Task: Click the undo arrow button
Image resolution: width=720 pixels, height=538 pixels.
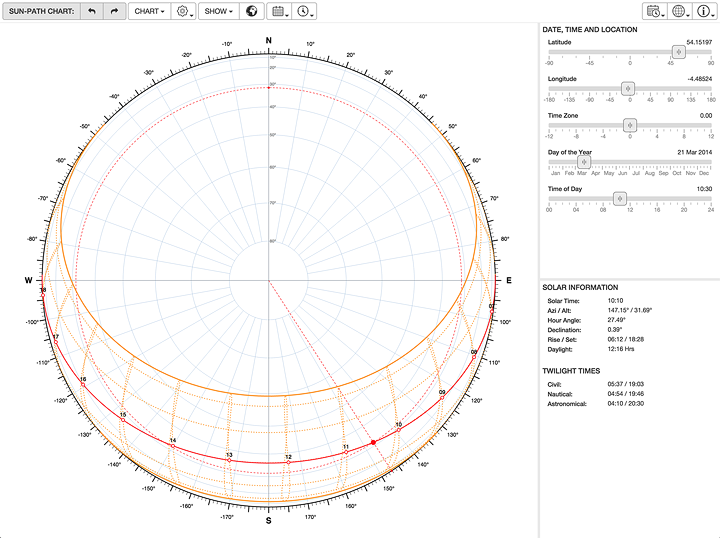Action: click(x=93, y=12)
